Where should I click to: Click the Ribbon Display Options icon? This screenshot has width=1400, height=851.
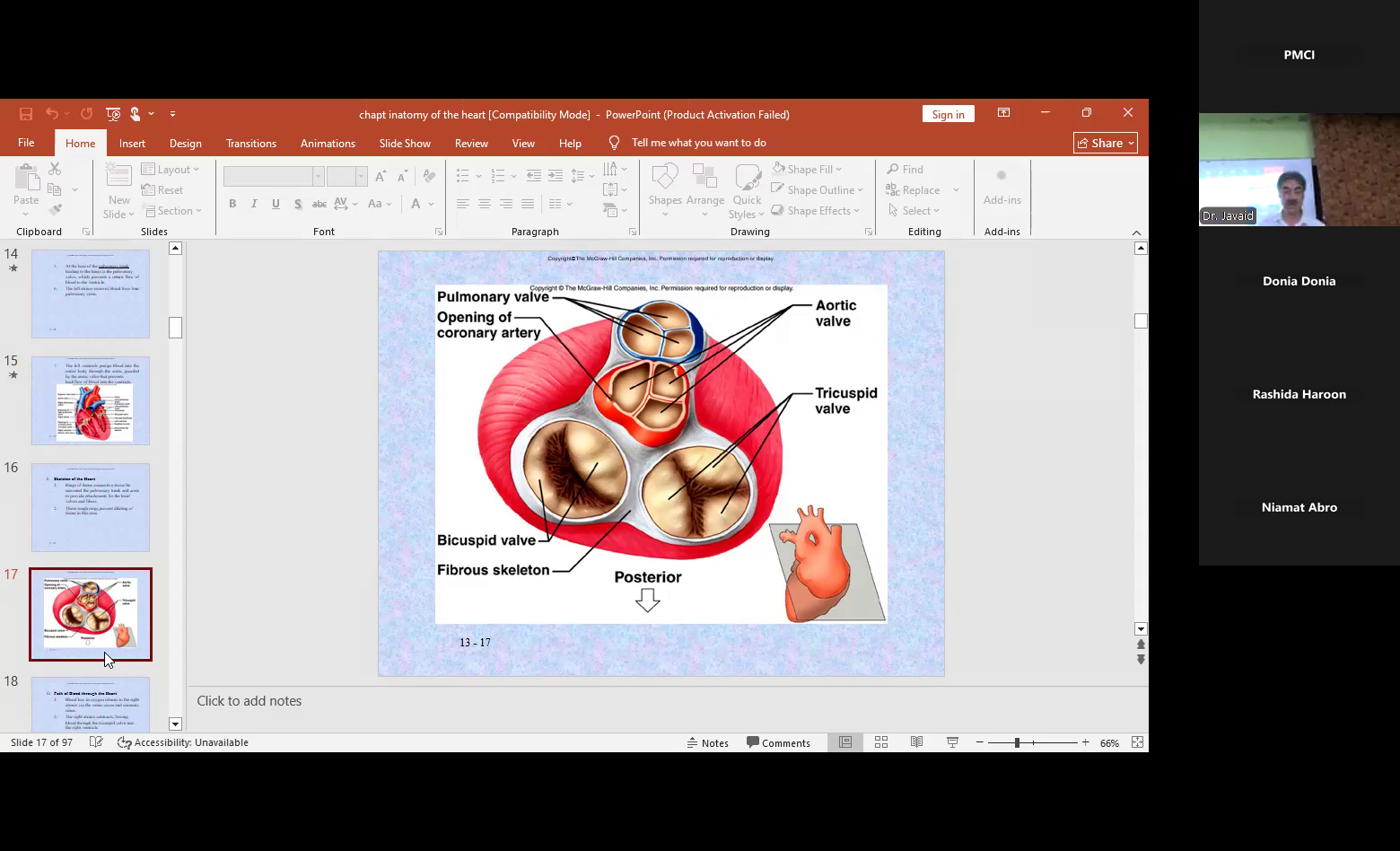pyautogui.click(x=1003, y=113)
